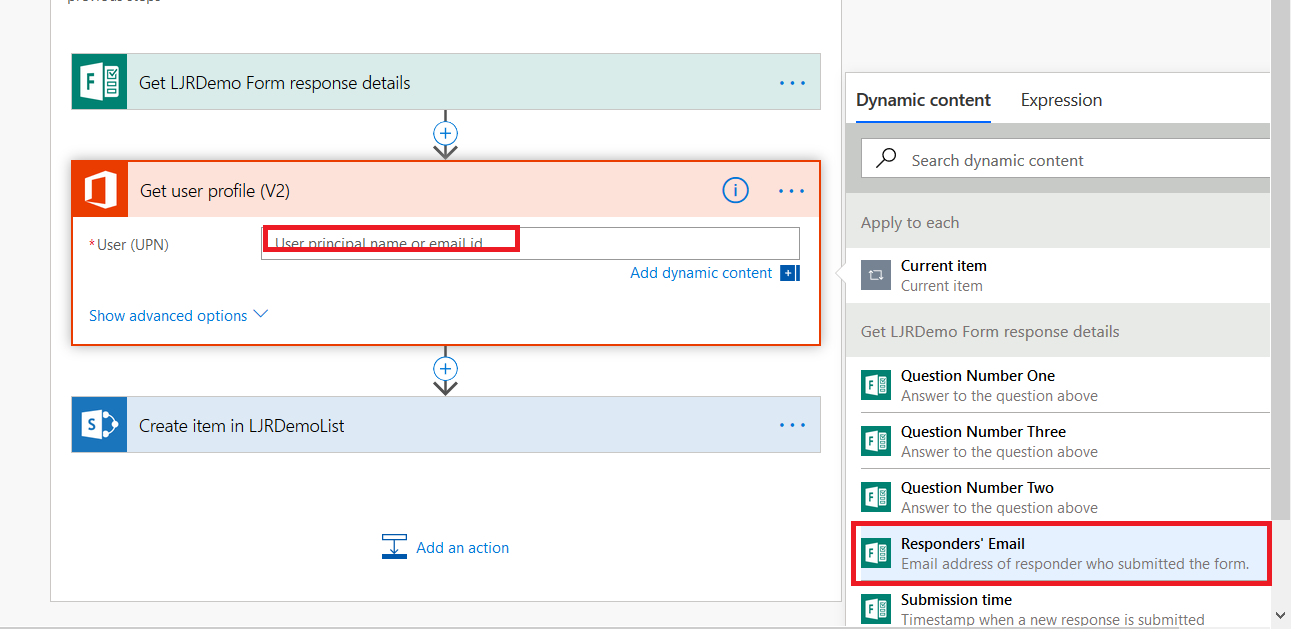Image resolution: width=1291 pixels, height=629 pixels.
Task: Click the Get LJRDemo Form response details header
Action: pos(446,82)
